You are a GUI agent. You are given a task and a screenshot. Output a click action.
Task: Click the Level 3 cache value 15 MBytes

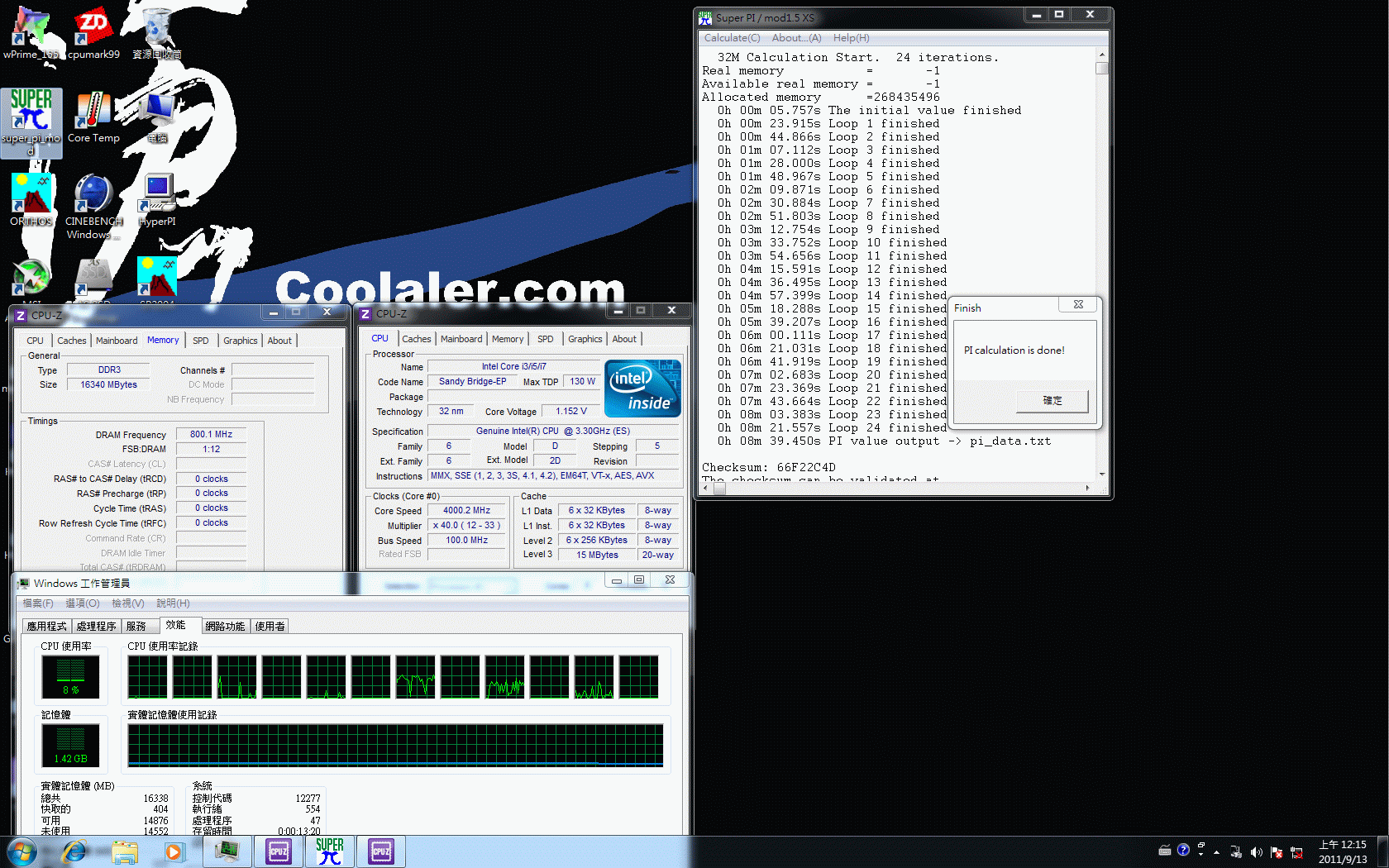[597, 556]
